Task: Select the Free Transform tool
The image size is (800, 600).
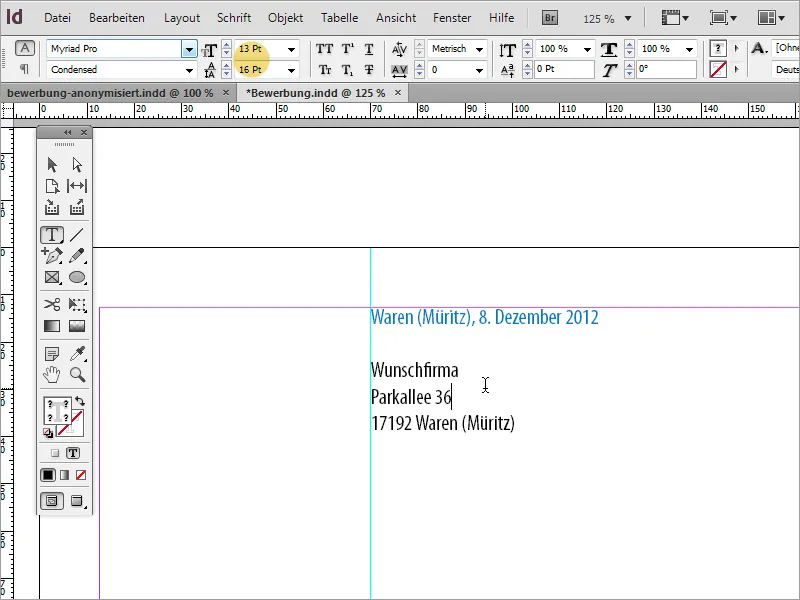Action: point(77,305)
